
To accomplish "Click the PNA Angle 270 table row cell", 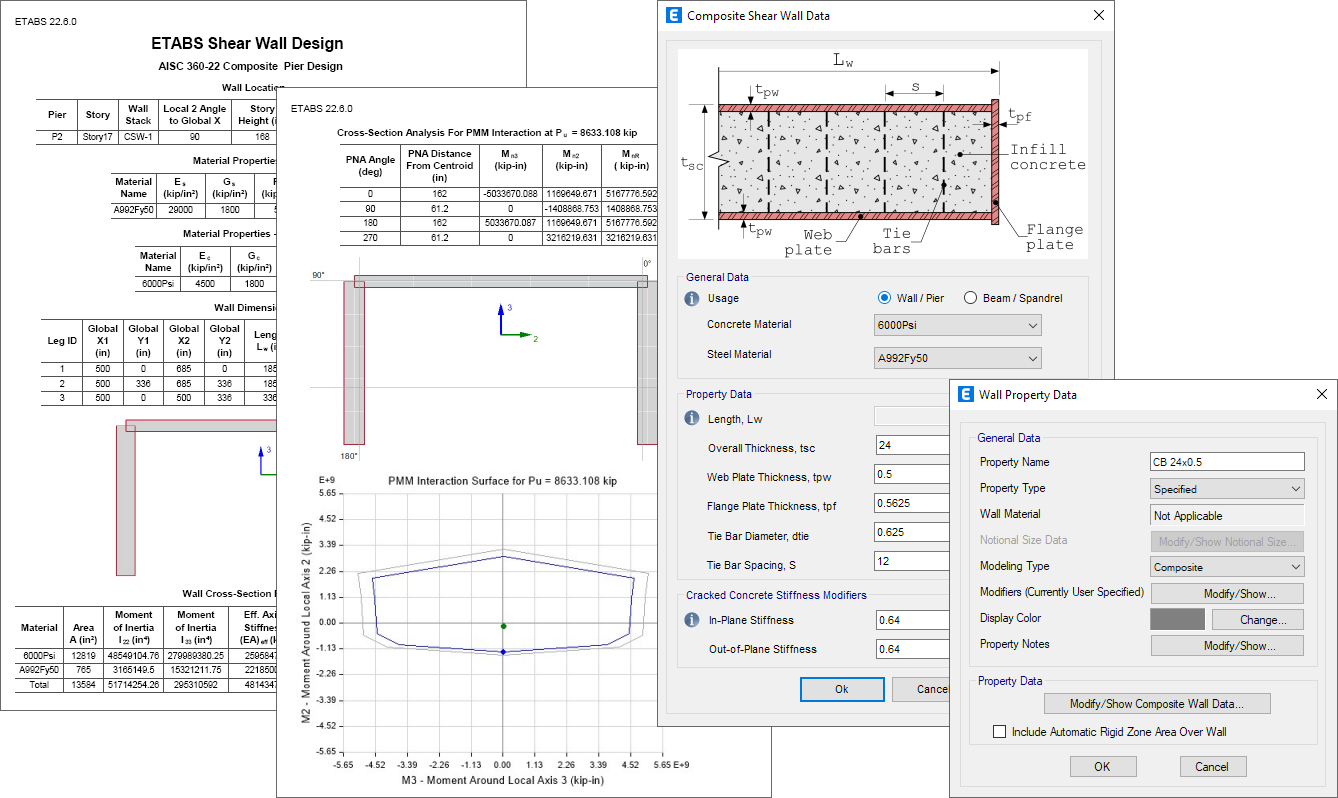I will [369, 238].
